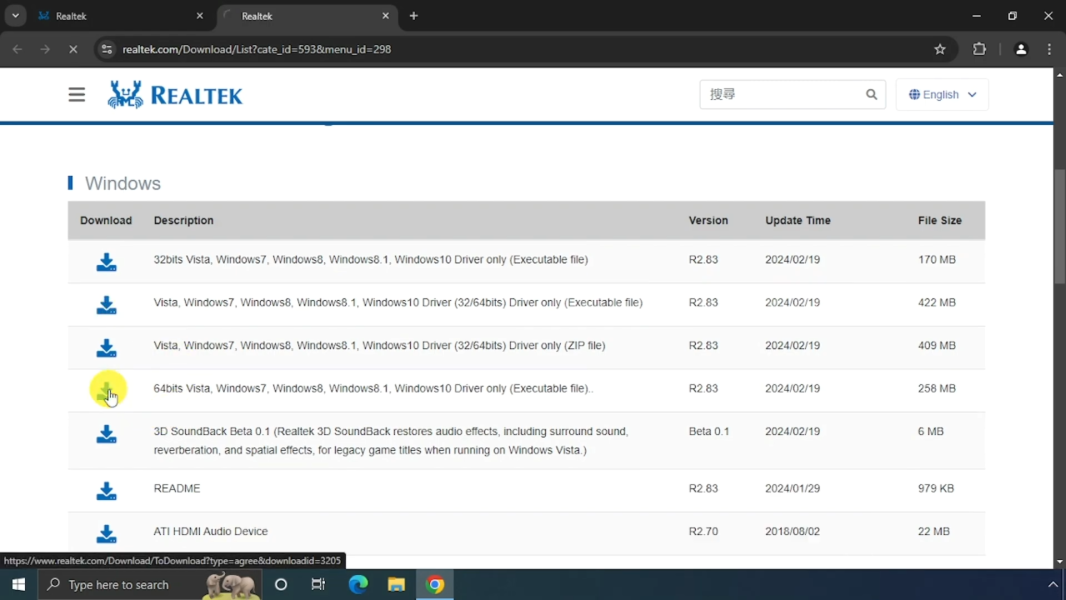
Task: Go to Realtek homepage via logo
Action: pyautogui.click(x=175, y=94)
